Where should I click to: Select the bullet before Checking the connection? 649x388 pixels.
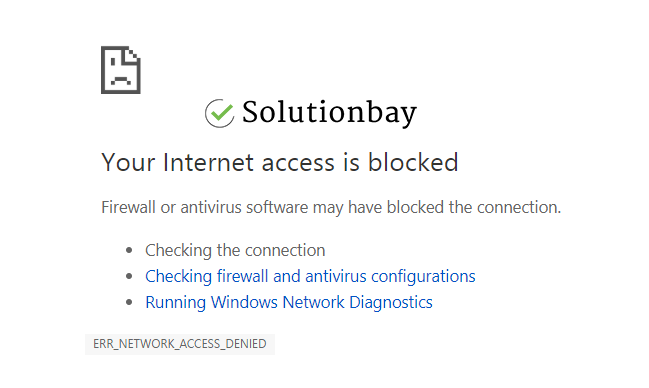pos(129,250)
